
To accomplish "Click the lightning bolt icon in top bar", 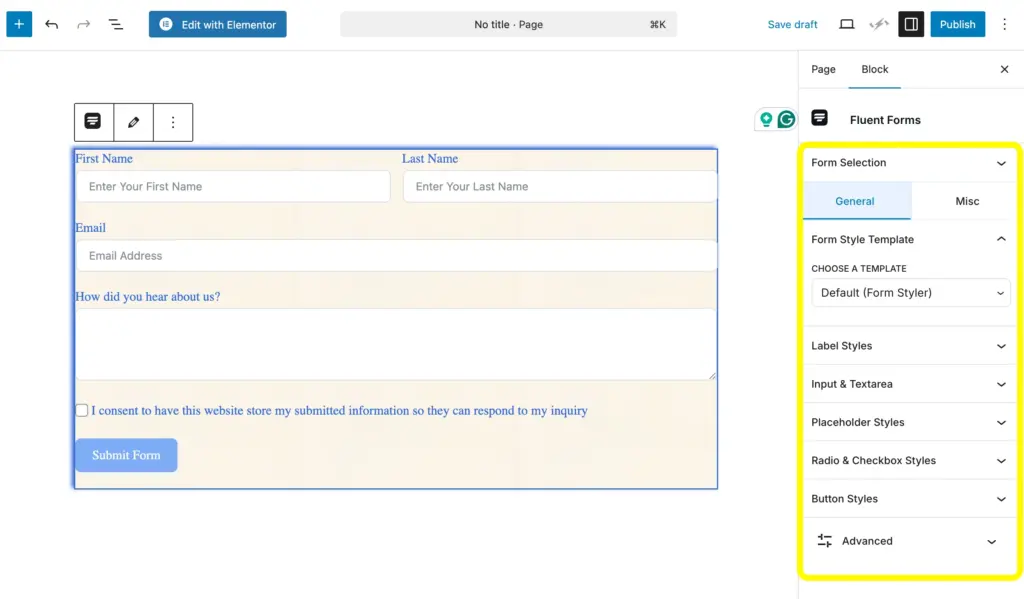I will click(x=879, y=24).
